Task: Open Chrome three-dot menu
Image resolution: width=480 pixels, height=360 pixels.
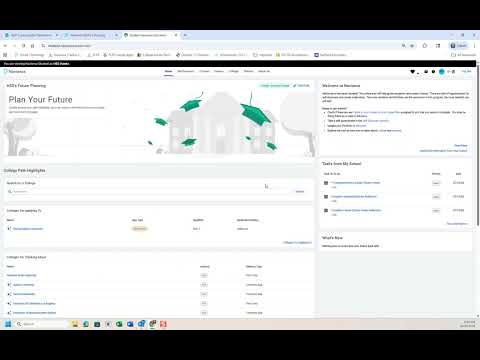Action: click(474, 46)
